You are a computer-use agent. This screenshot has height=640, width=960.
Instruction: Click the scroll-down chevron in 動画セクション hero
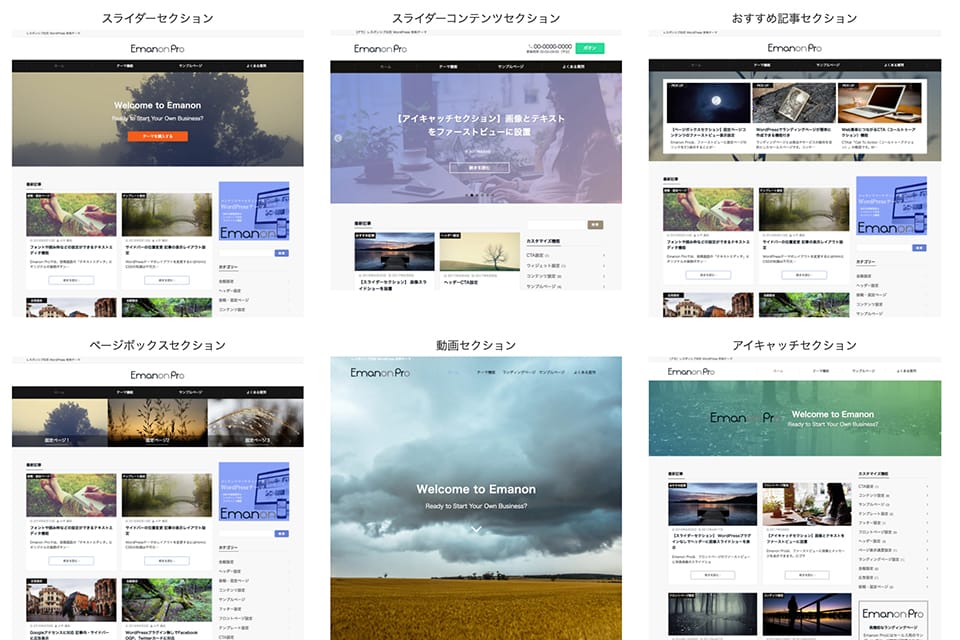point(476,529)
